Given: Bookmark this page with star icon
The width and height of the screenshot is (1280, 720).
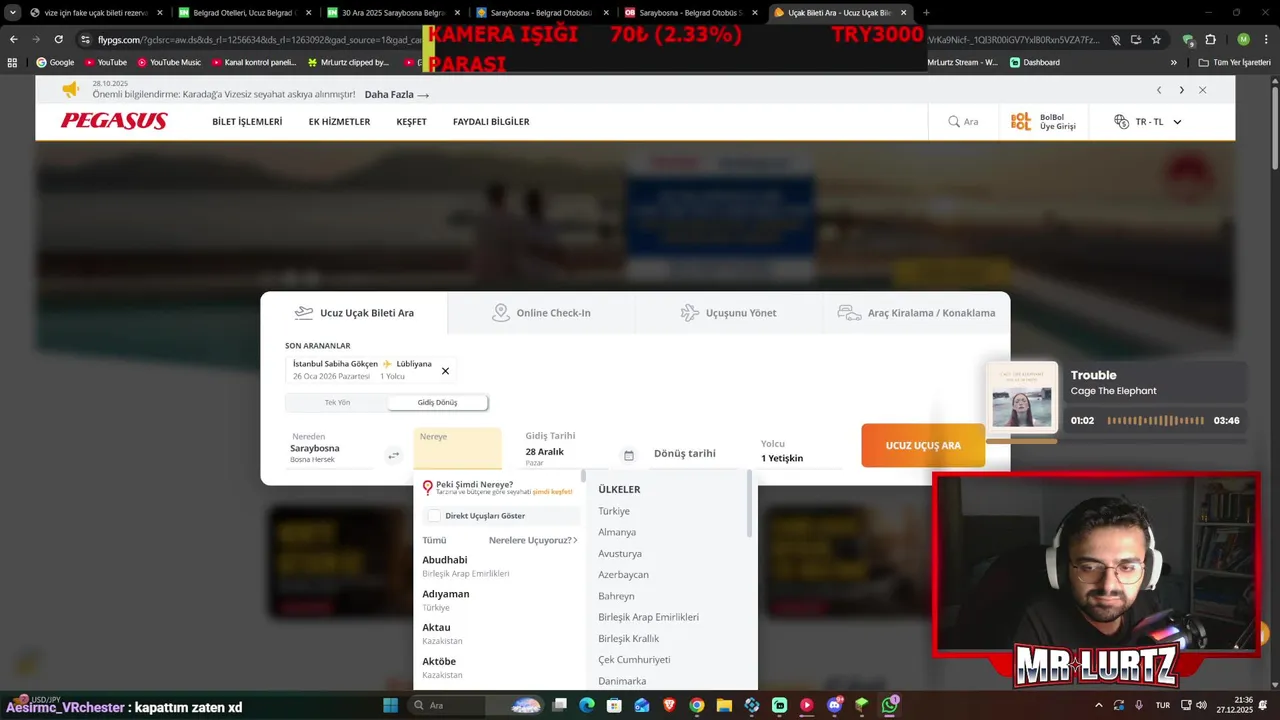Looking at the screenshot, I should click(1156, 40).
